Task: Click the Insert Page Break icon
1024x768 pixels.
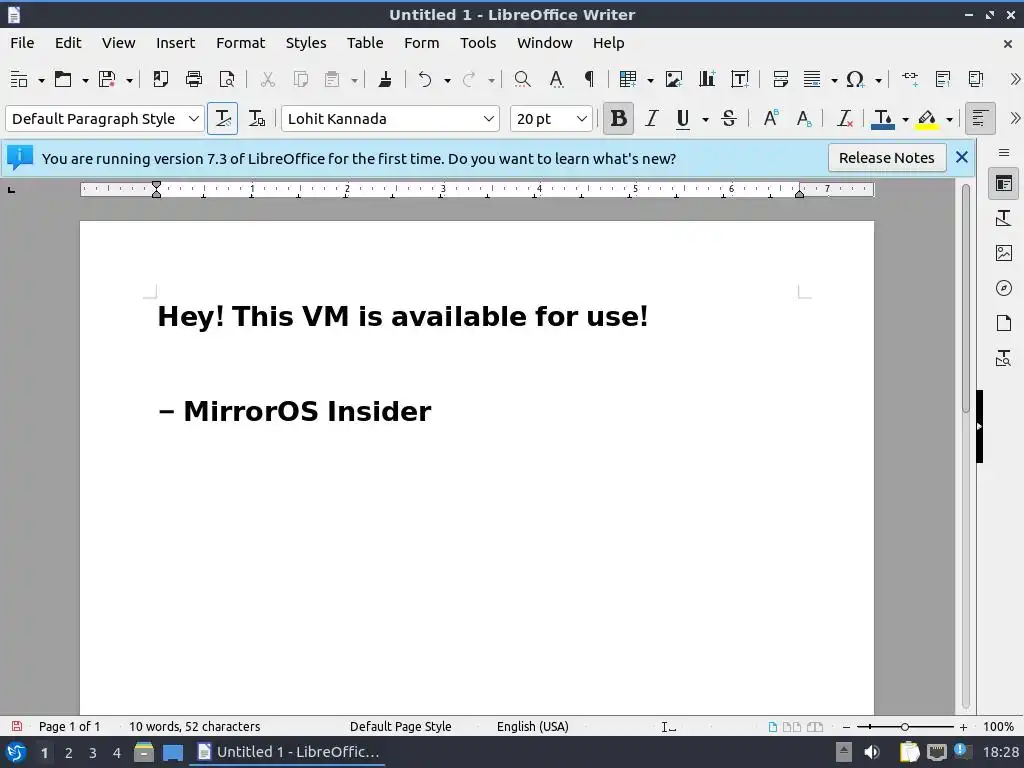Action: pos(780,80)
